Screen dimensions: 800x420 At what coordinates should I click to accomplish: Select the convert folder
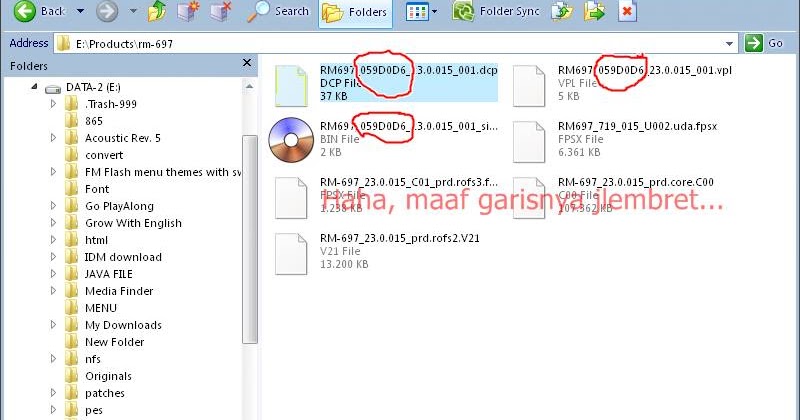(104, 155)
